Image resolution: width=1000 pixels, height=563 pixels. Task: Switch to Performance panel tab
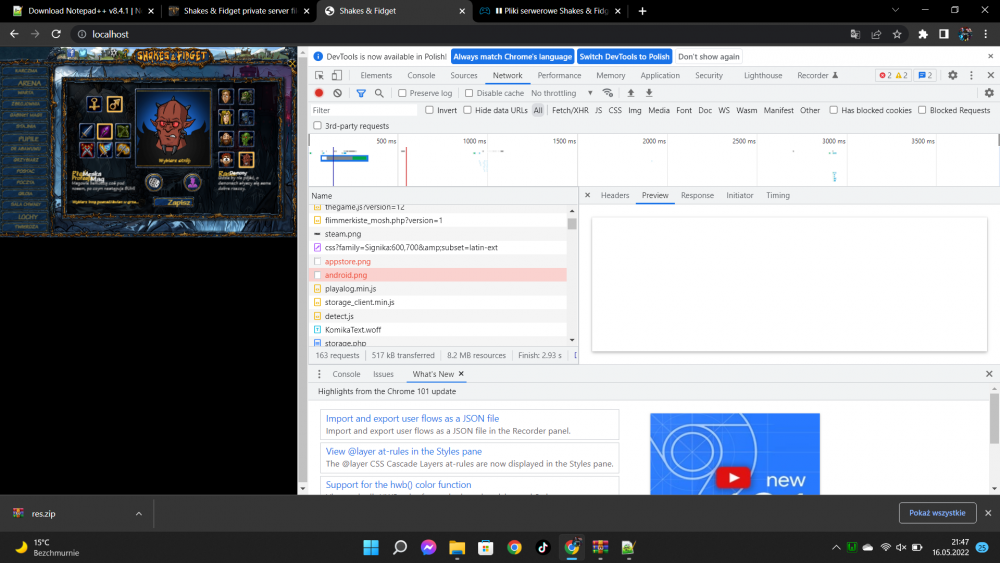click(x=559, y=75)
